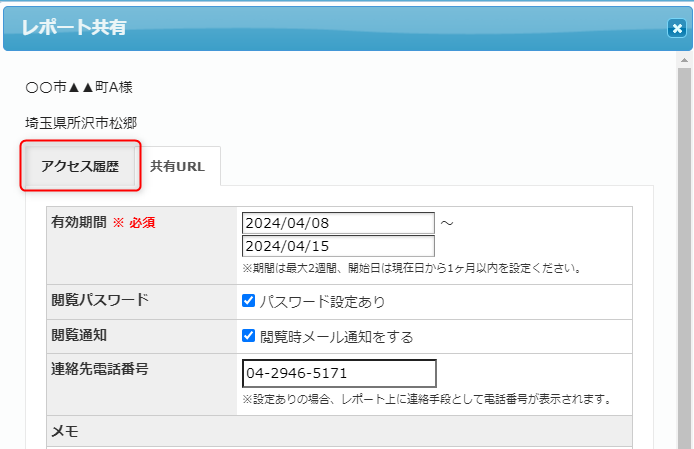The width and height of the screenshot is (694, 449).
Task: Click the address text 埼玉県所沢市松郷
Action: click(81, 123)
